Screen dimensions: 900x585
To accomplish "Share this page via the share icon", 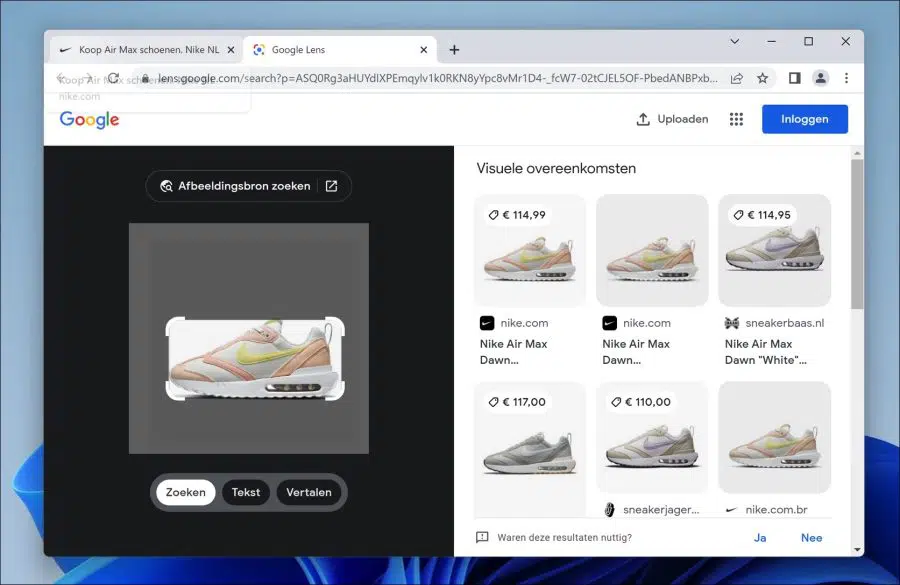I will pos(736,78).
